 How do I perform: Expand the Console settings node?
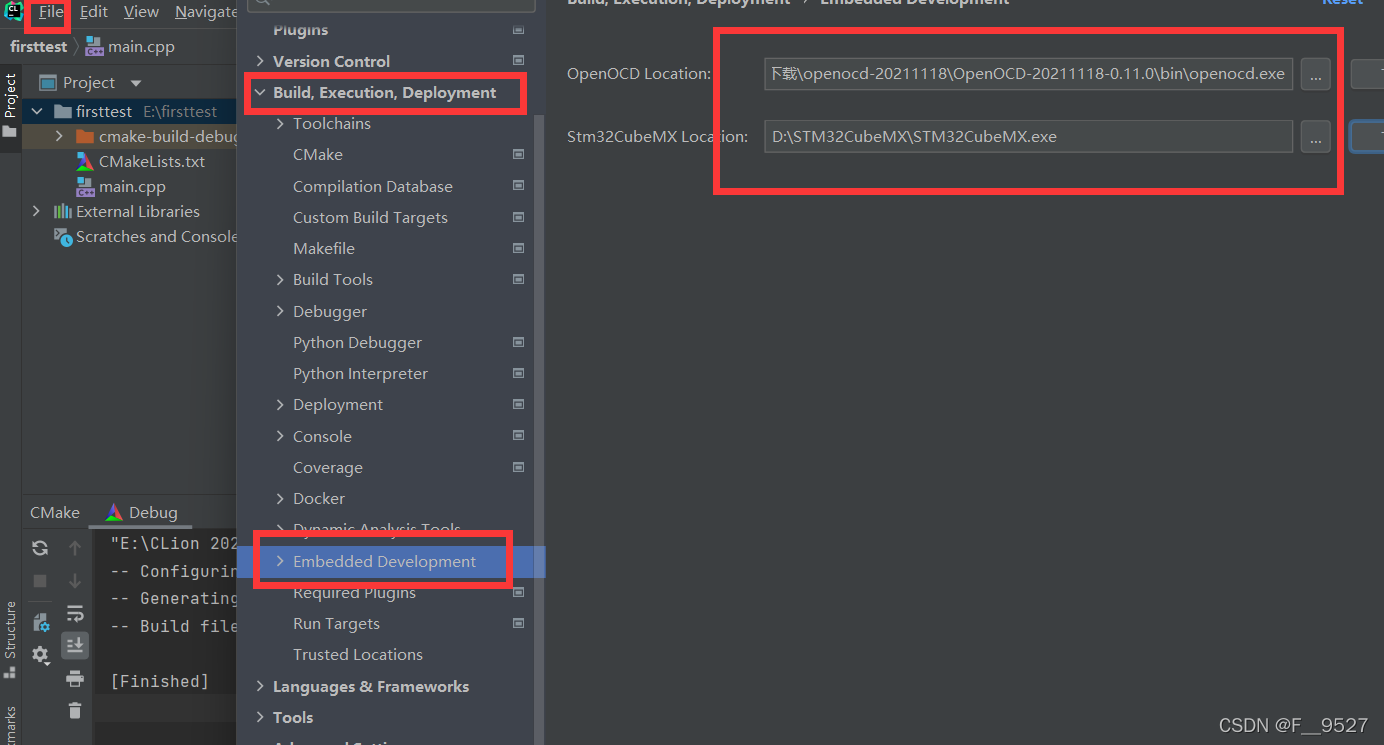(280, 436)
